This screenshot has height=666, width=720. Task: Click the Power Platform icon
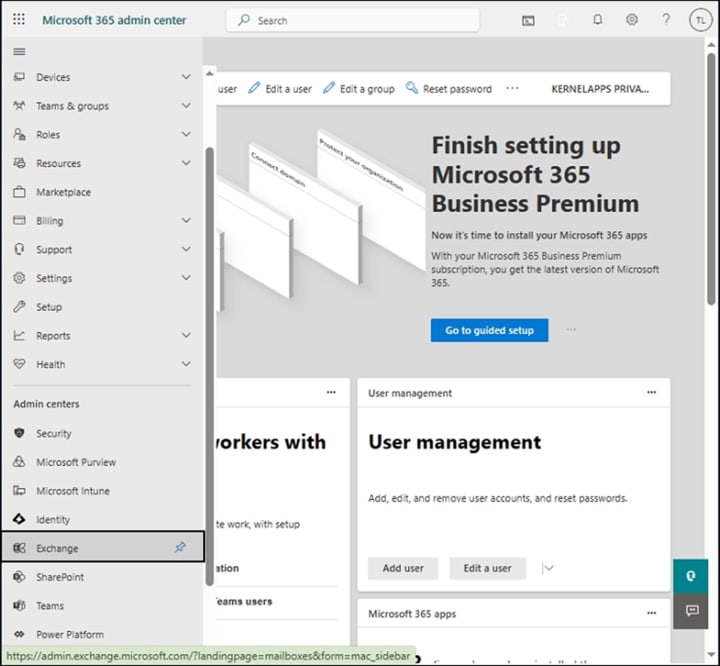point(19,634)
